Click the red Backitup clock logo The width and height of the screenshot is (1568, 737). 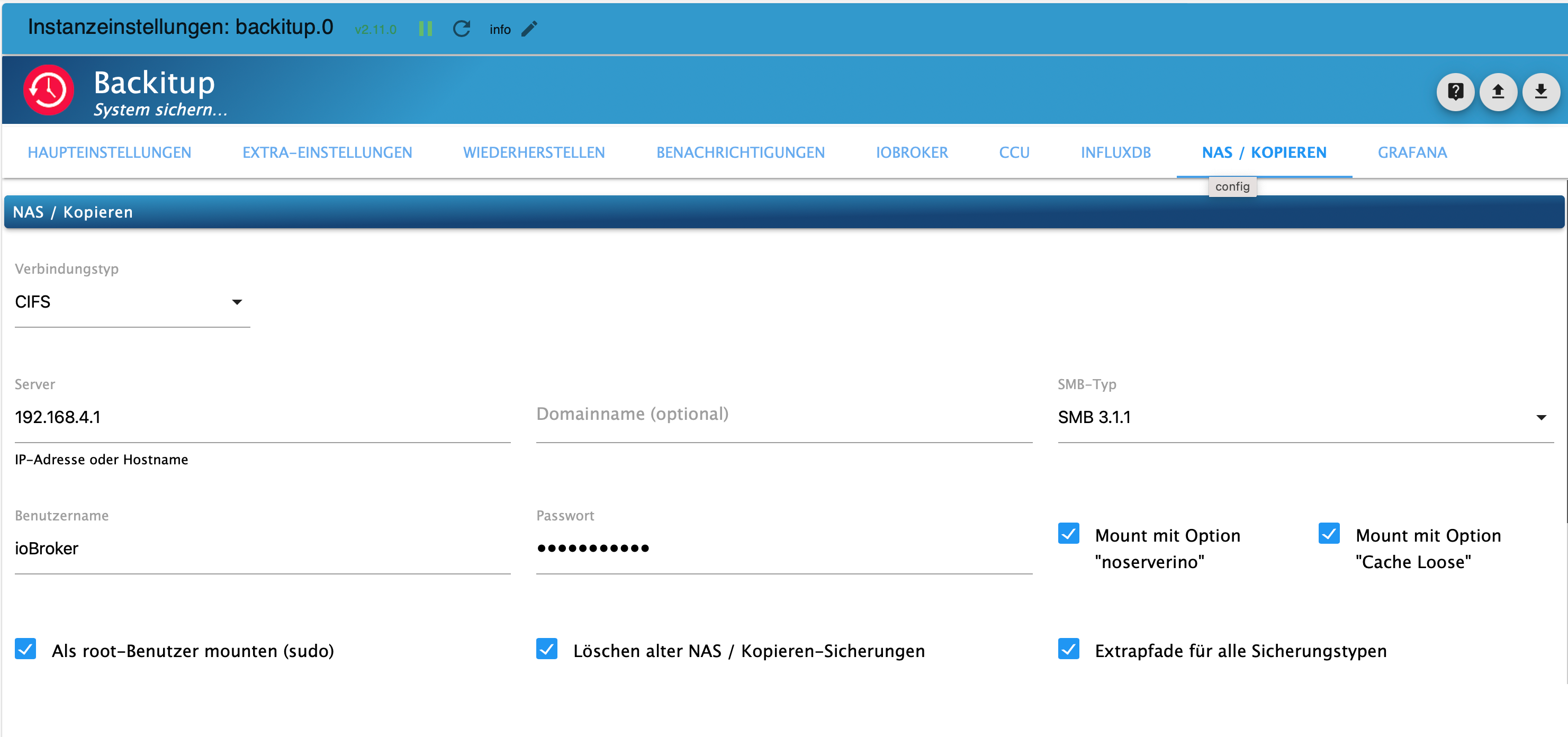[49, 90]
